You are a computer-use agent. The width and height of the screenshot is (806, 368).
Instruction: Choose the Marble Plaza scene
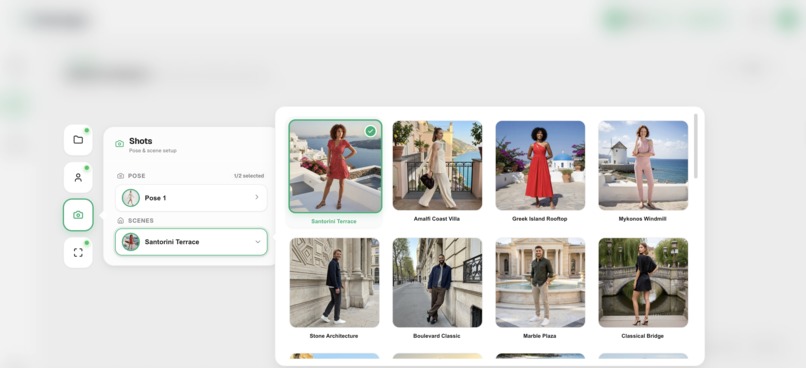pyautogui.click(x=540, y=289)
